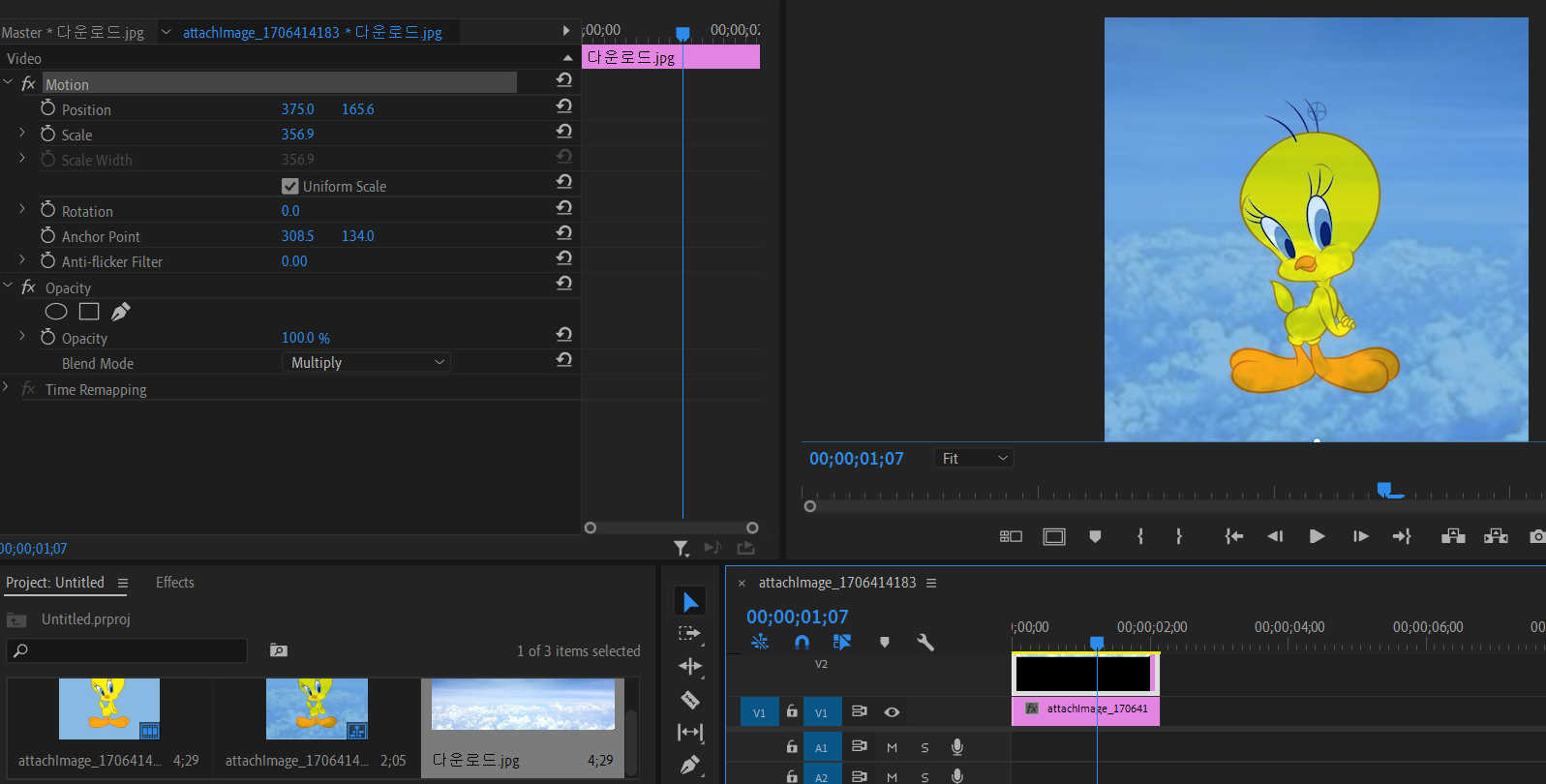Create new bin from search query
The image size is (1546, 784).
pyautogui.click(x=279, y=650)
